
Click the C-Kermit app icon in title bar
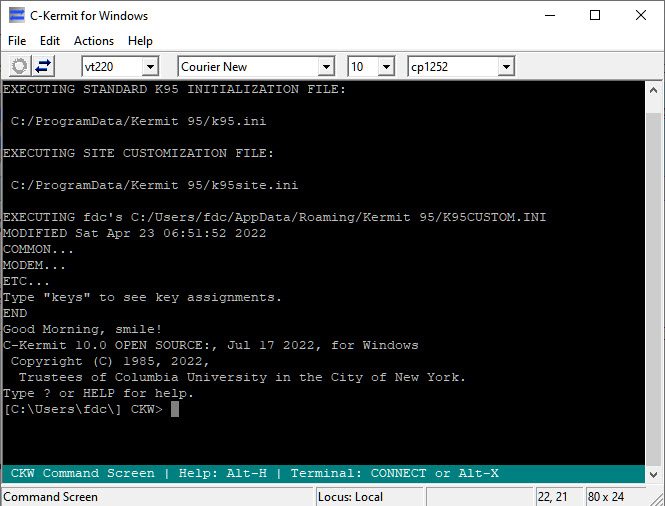click(17, 15)
